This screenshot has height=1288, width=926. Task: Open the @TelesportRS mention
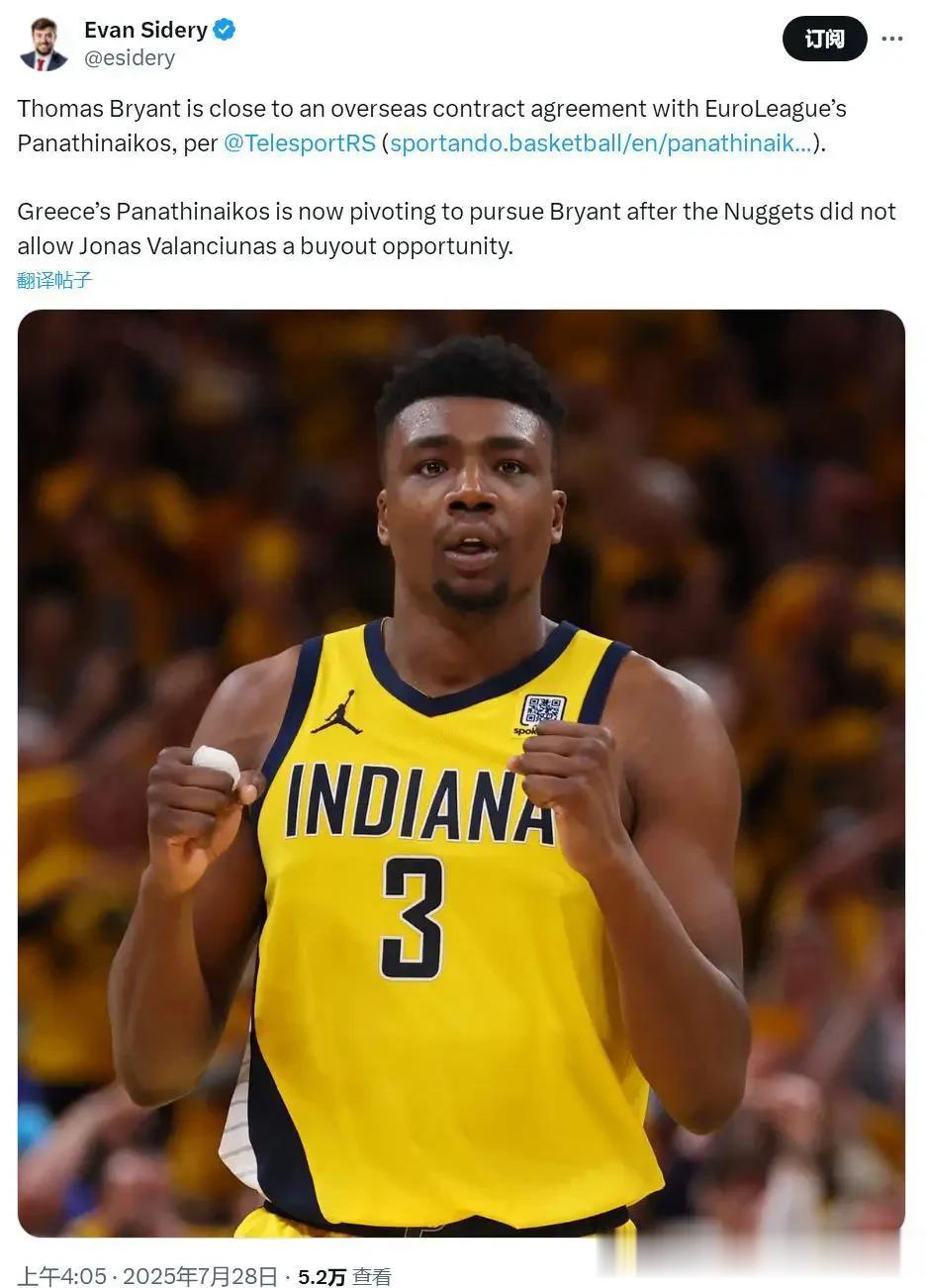click(300, 142)
